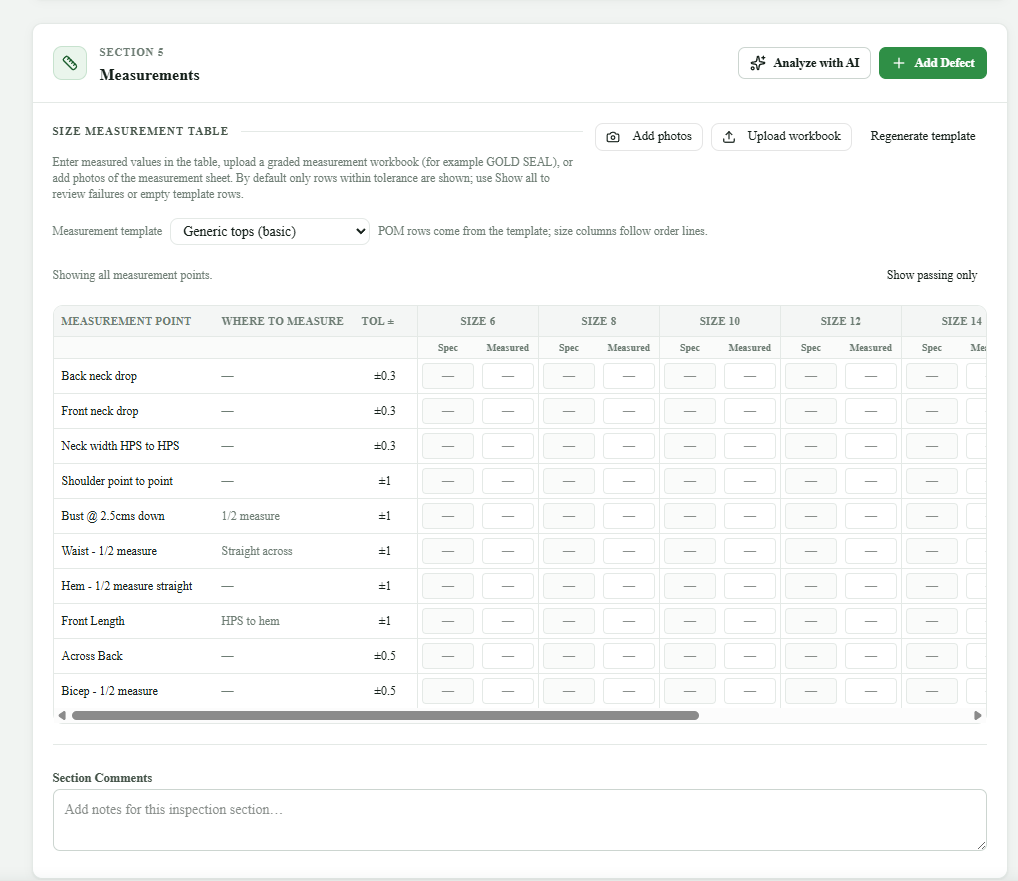Screen dimensions: 1018x881
Task: Click the Section Comments heading
Action: [103, 778]
